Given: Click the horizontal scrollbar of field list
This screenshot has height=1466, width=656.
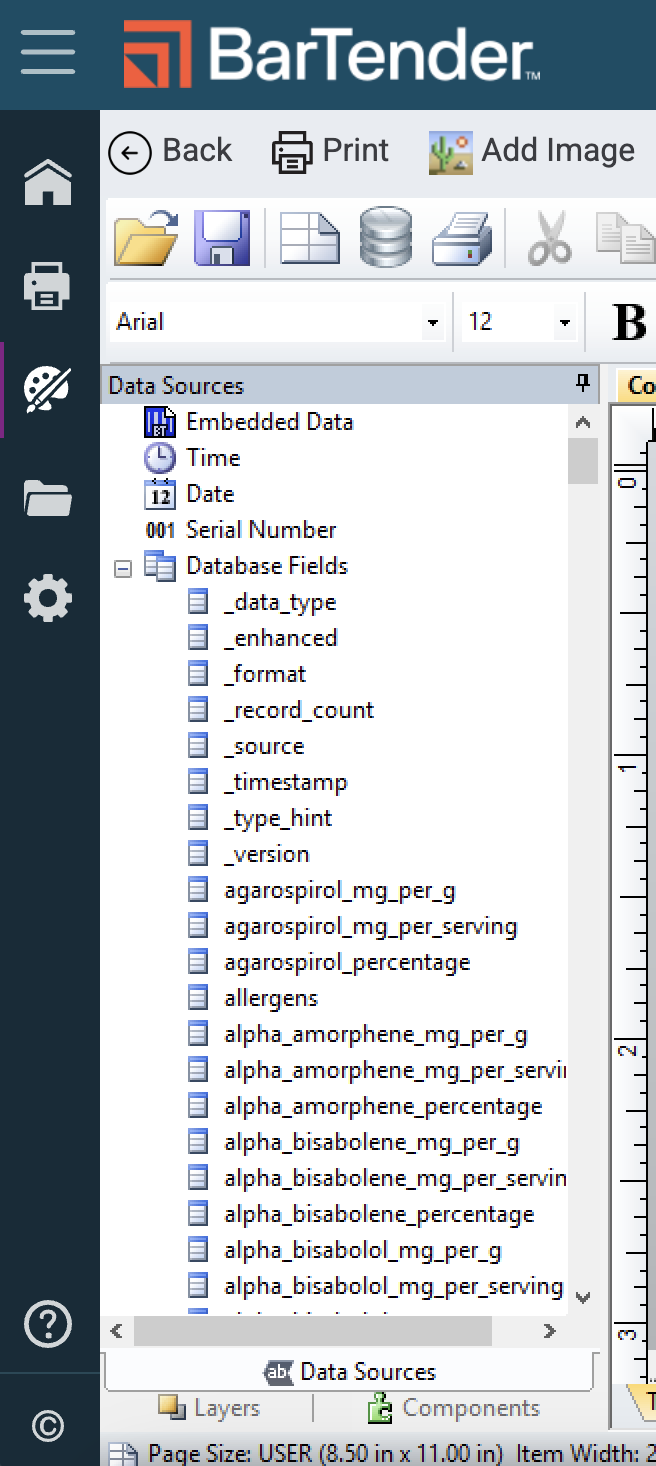Looking at the screenshot, I should click(x=313, y=1331).
